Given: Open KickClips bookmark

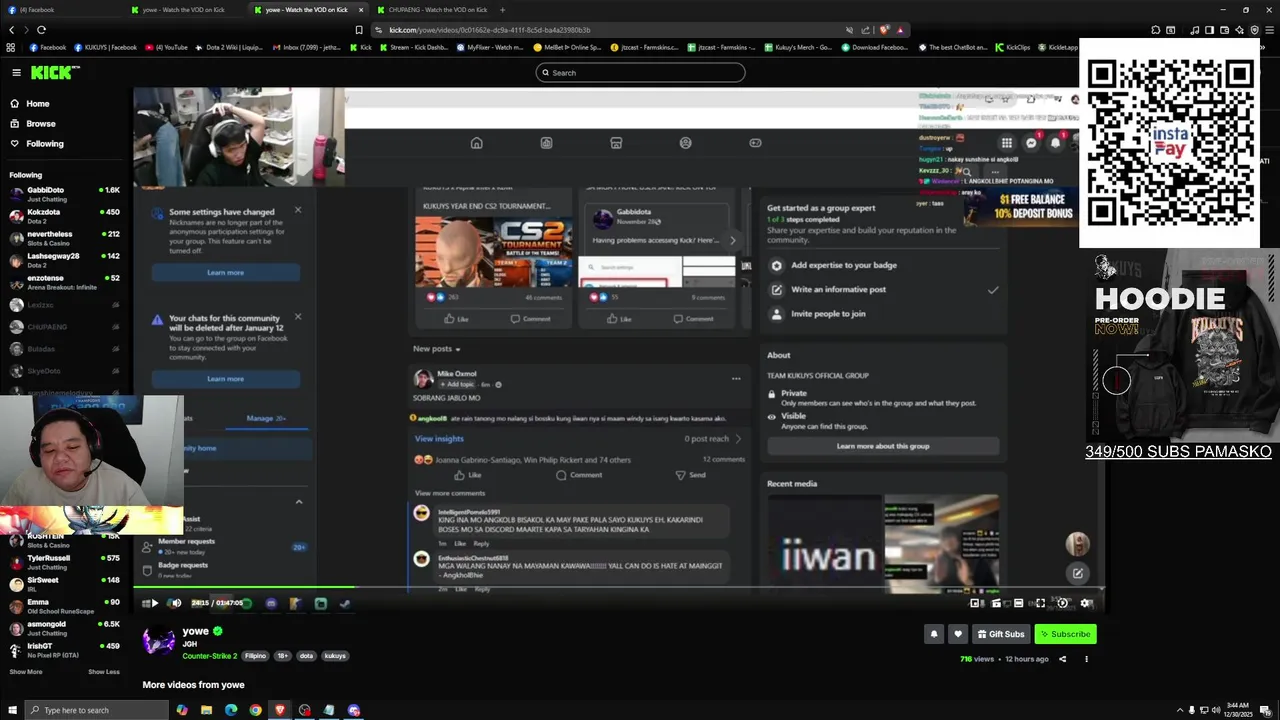Looking at the screenshot, I should tap(1012, 47).
